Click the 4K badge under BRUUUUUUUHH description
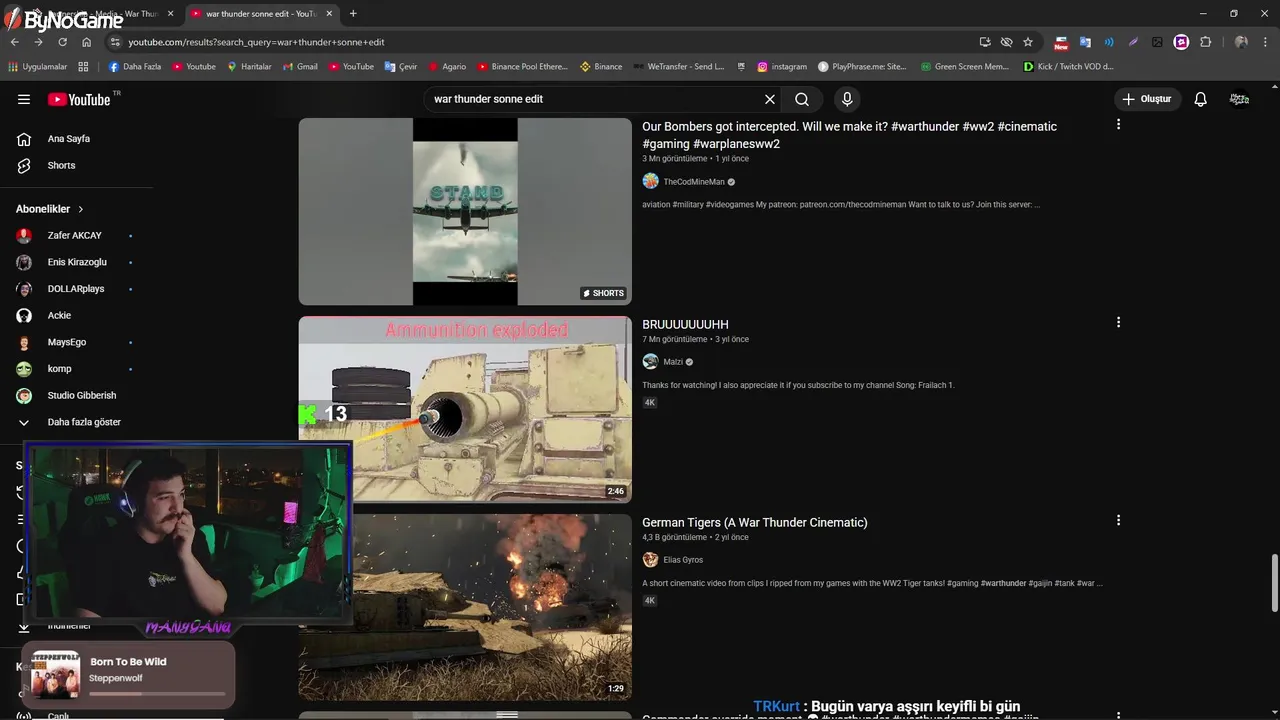Image resolution: width=1280 pixels, height=720 pixels. point(649,403)
